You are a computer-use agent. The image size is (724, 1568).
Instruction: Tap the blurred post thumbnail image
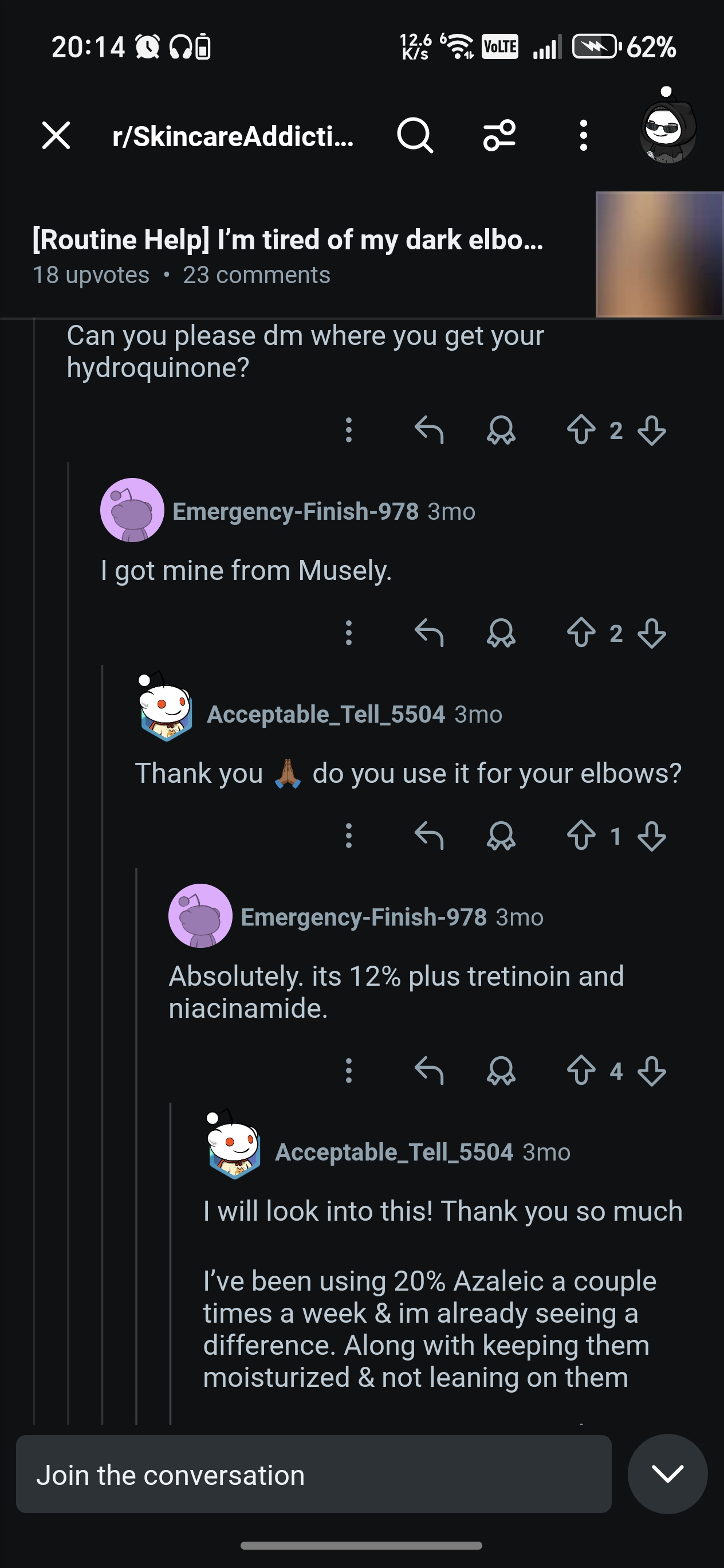657,254
